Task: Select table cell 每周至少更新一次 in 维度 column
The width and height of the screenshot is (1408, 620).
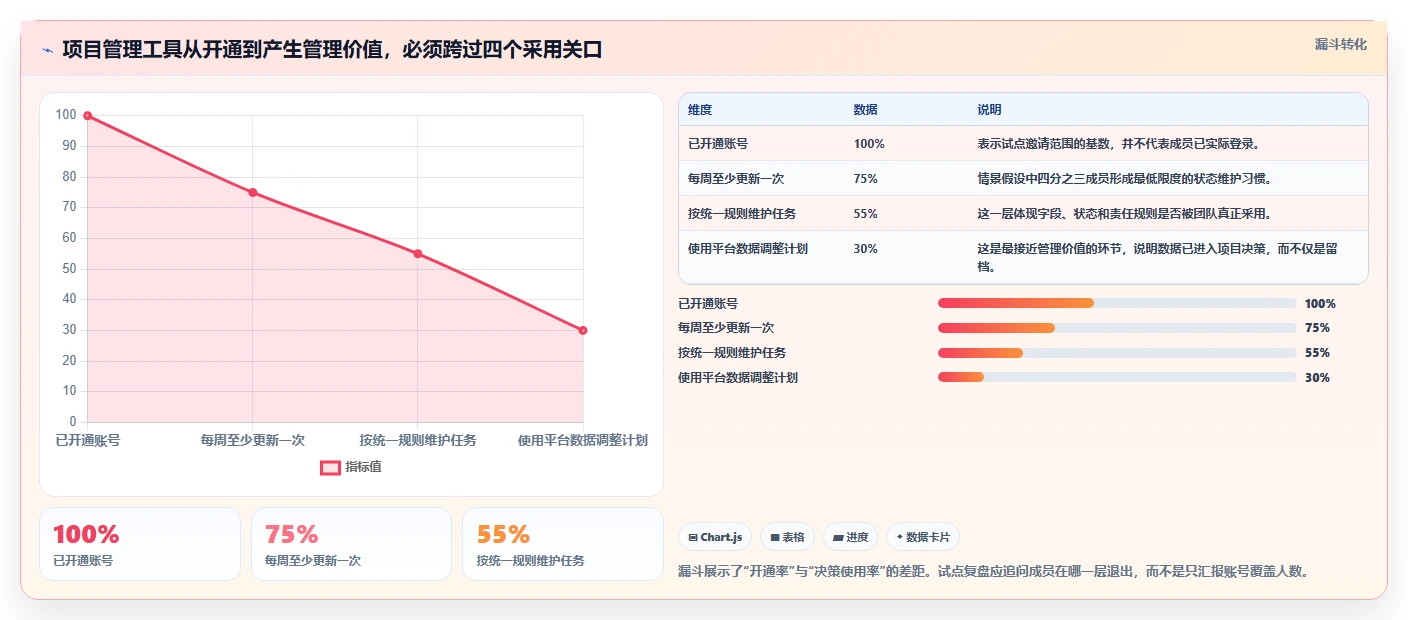Action: click(x=736, y=179)
